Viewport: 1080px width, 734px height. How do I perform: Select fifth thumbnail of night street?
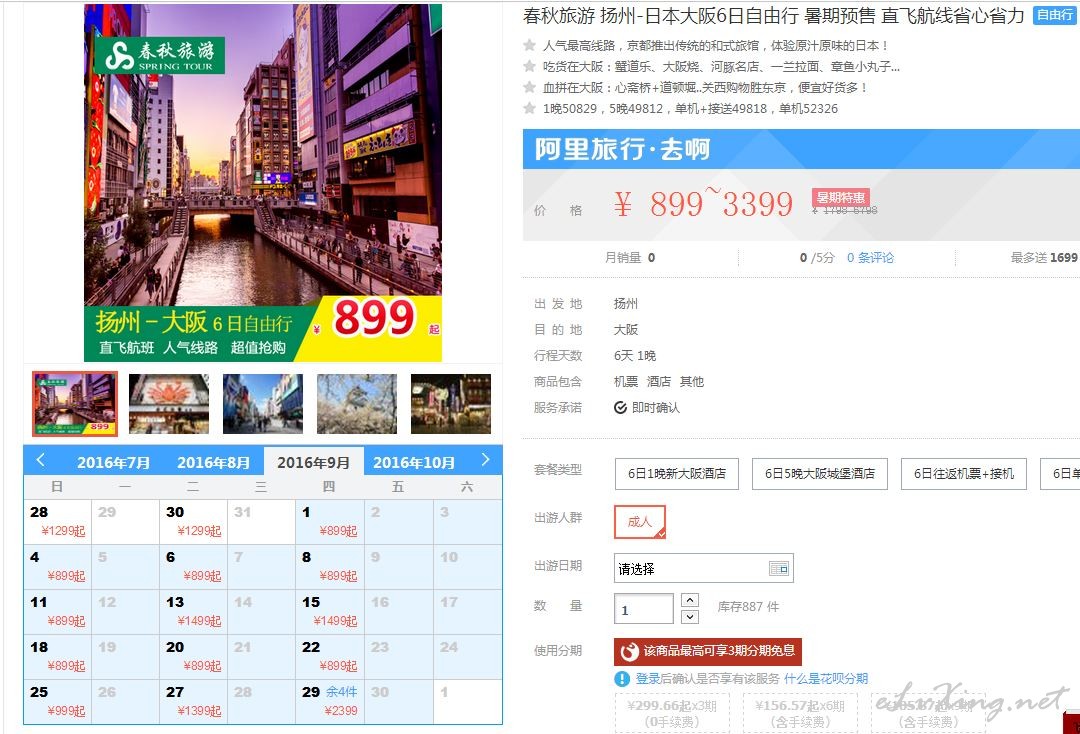(451, 403)
